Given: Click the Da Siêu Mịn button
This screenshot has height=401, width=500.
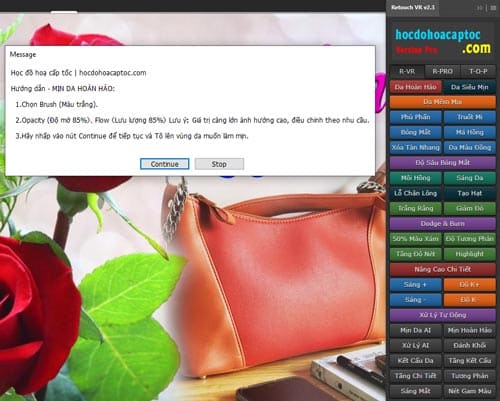Looking at the screenshot, I should (x=470, y=87).
